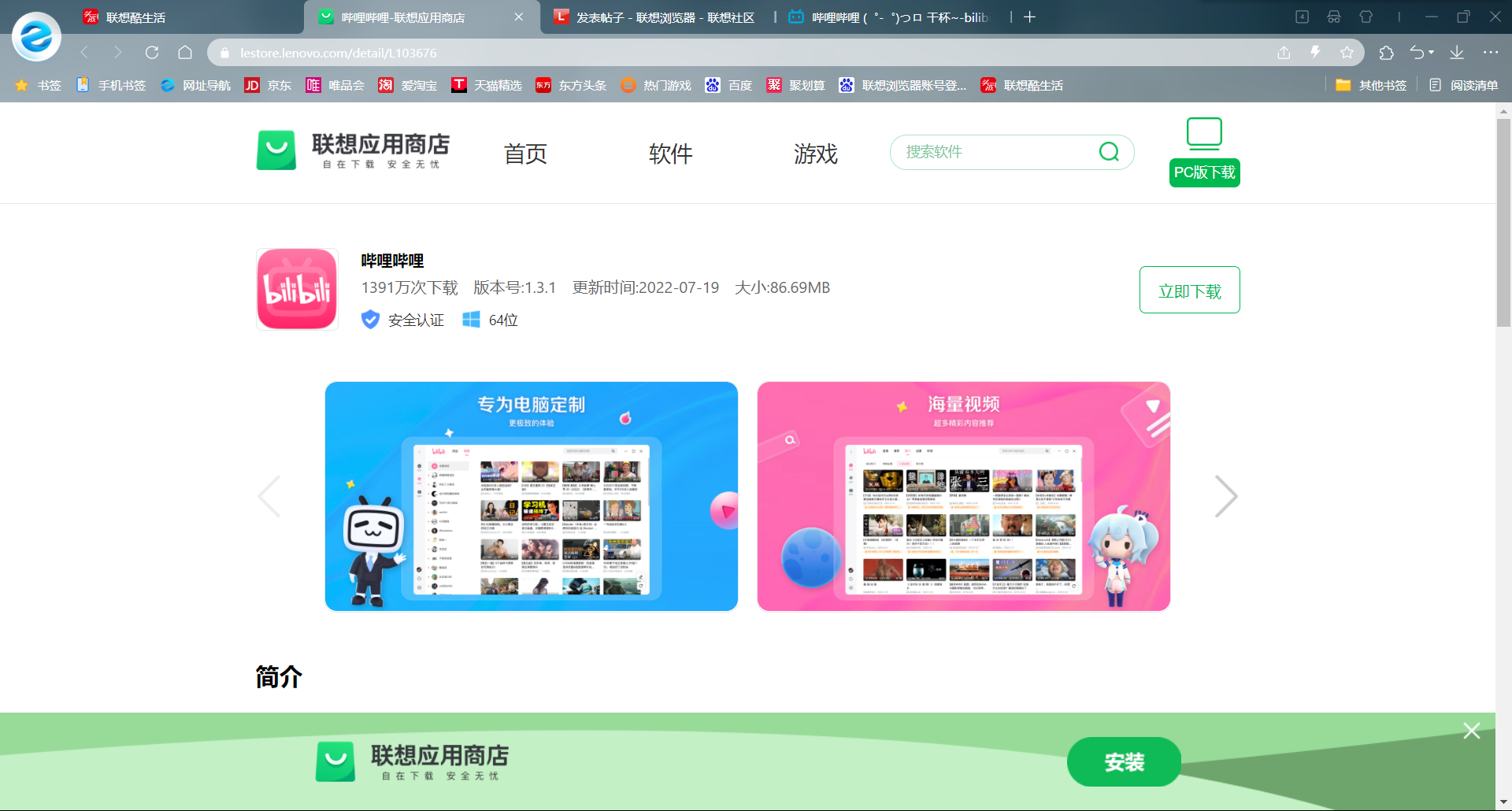Reload the current page
The image size is (1512, 811).
152,53
